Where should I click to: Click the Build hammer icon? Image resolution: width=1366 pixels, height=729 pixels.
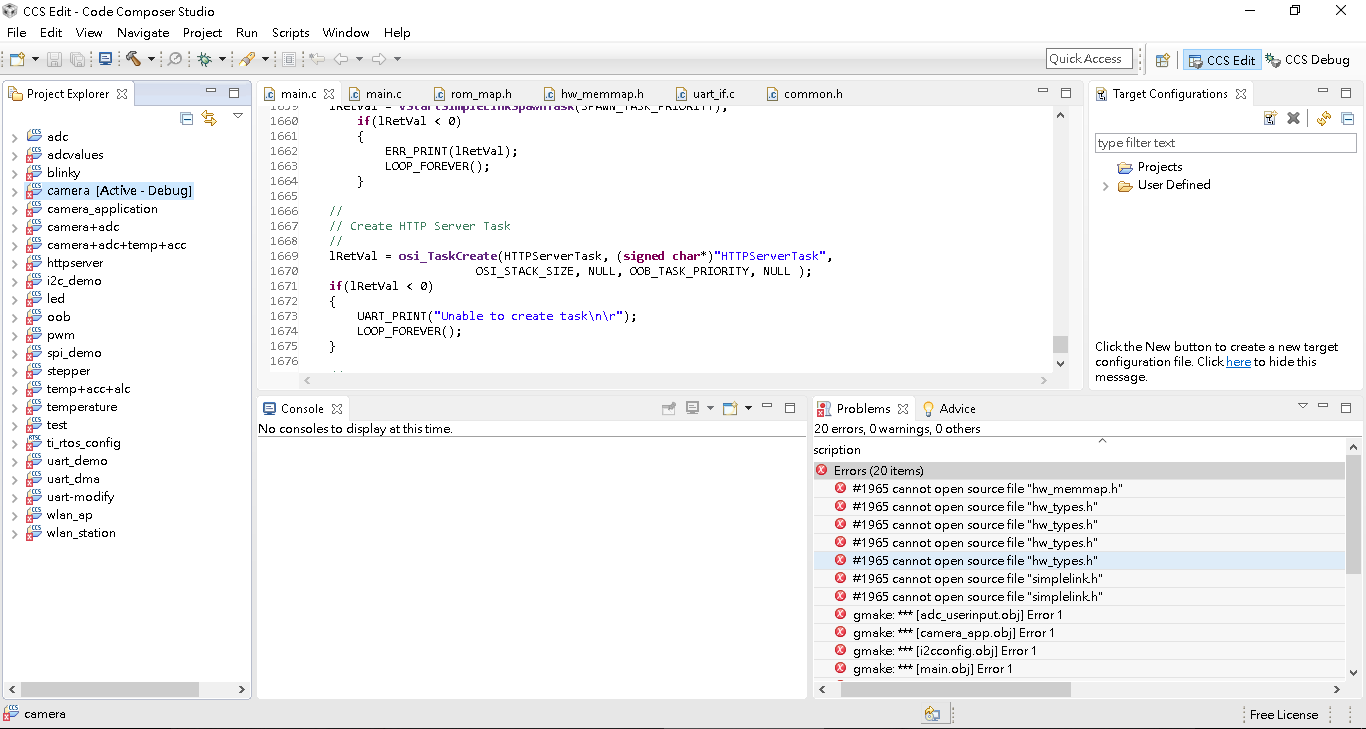point(133,59)
